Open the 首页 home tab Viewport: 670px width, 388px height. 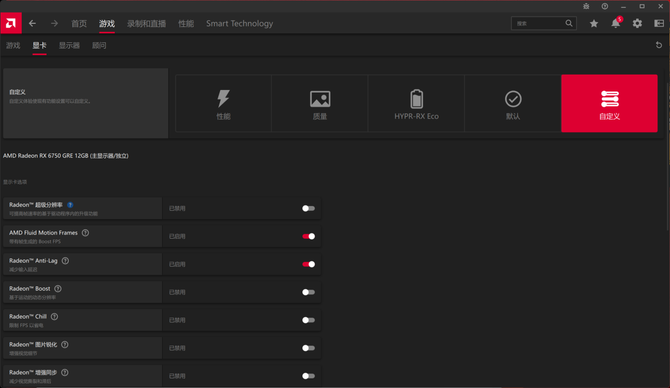(x=79, y=24)
